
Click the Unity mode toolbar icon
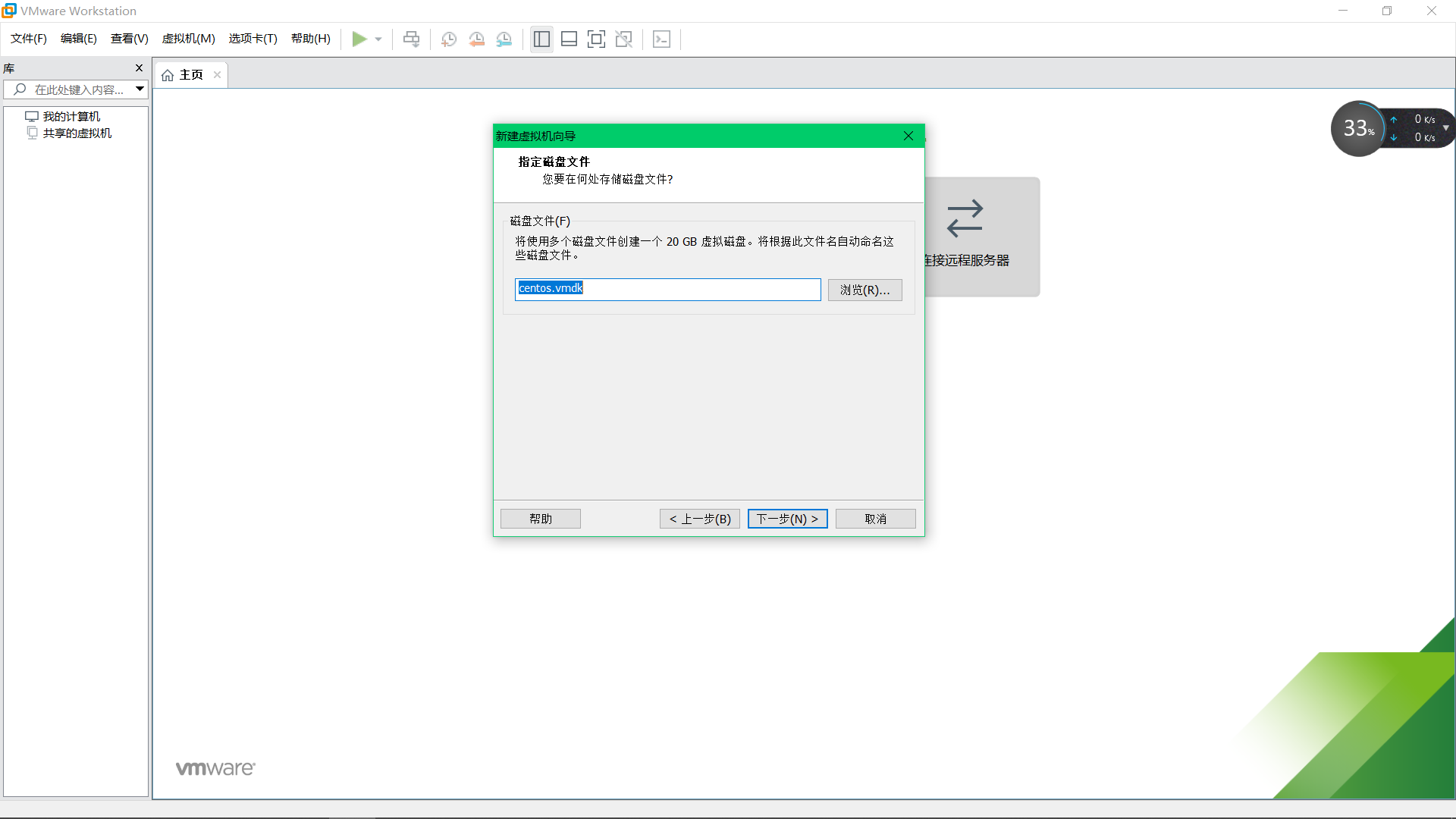coord(624,39)
